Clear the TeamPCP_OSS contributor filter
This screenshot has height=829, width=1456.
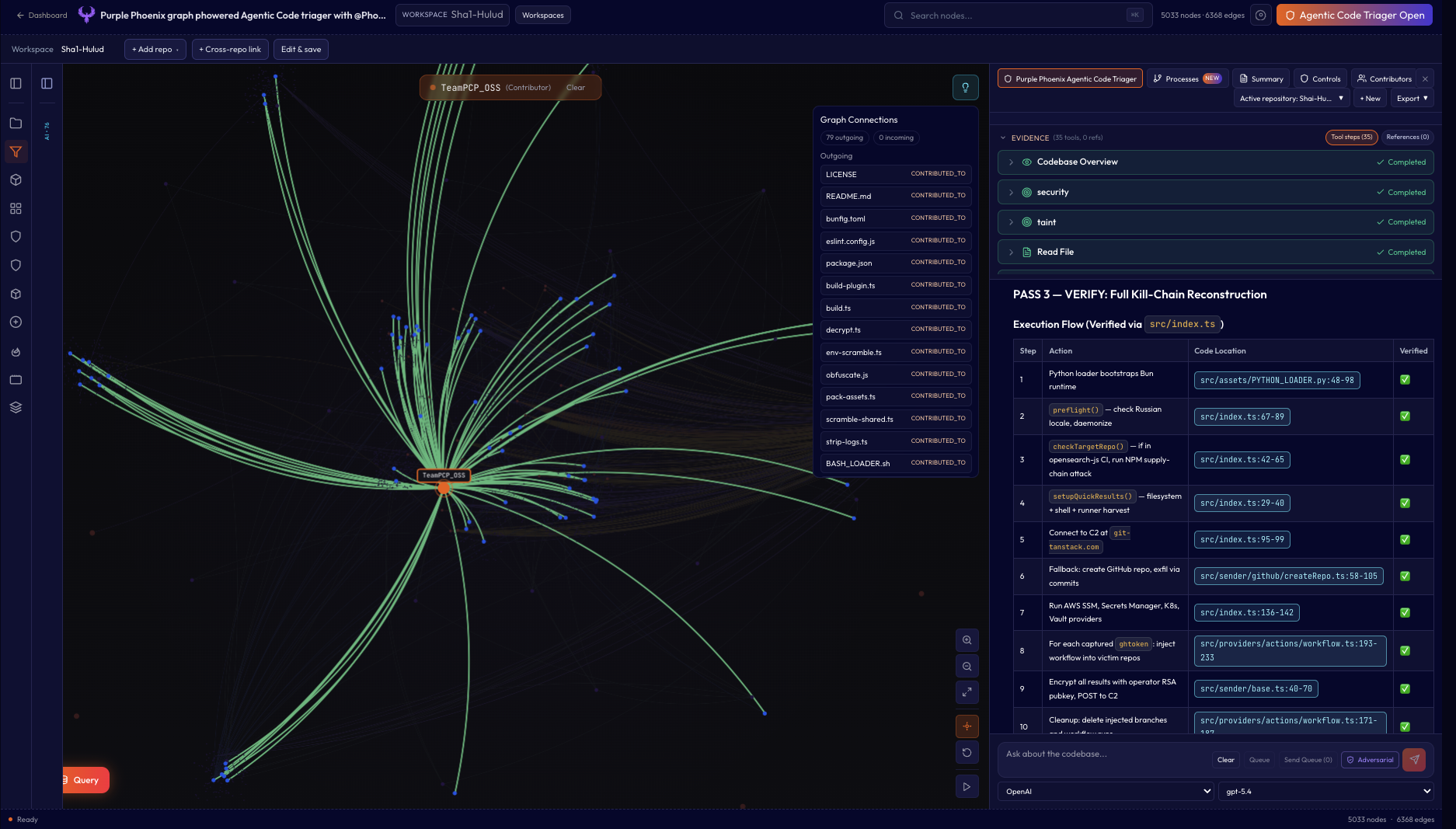[576, 88]
